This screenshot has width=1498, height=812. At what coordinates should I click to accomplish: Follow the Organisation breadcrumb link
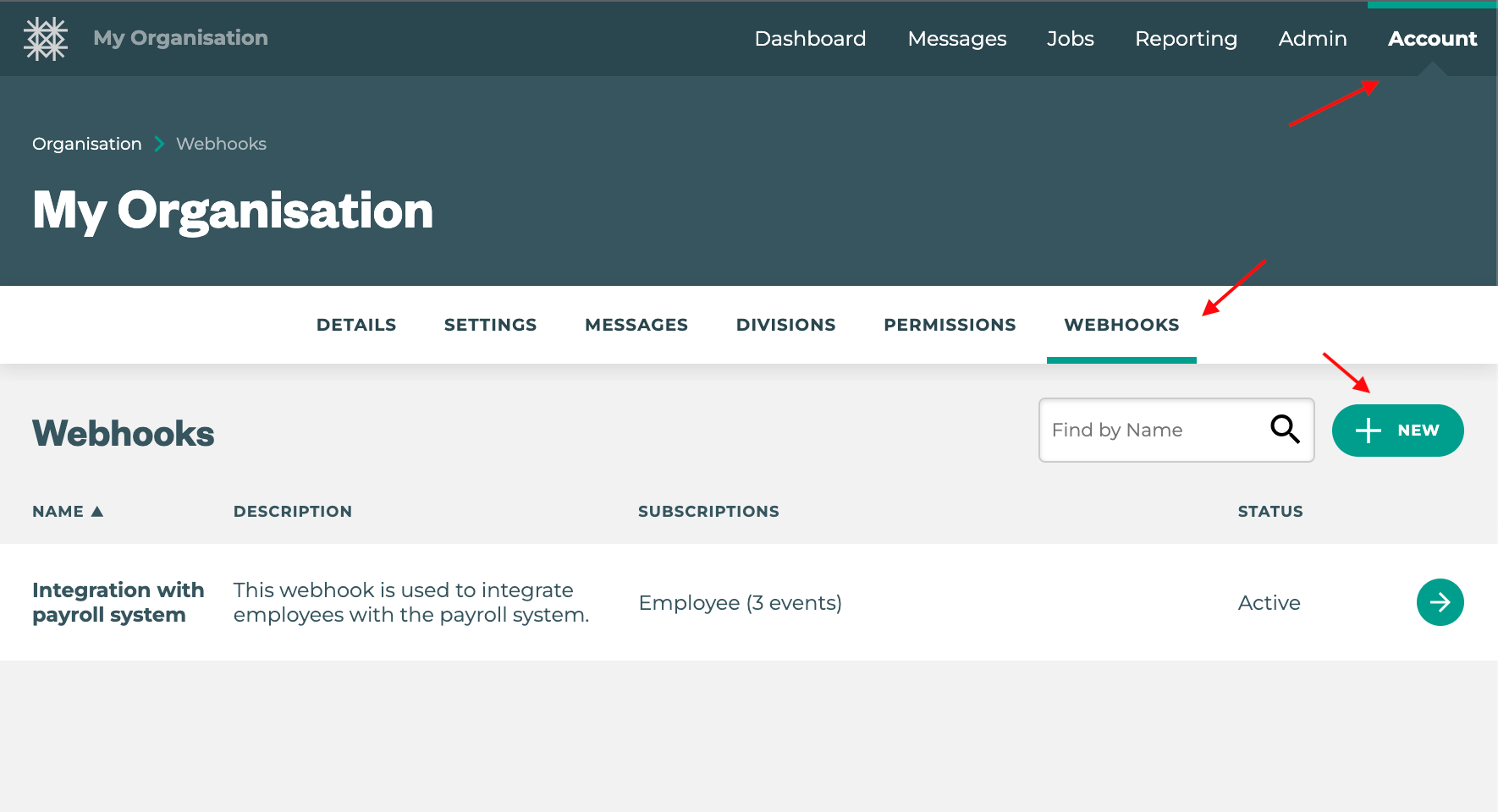86,144
